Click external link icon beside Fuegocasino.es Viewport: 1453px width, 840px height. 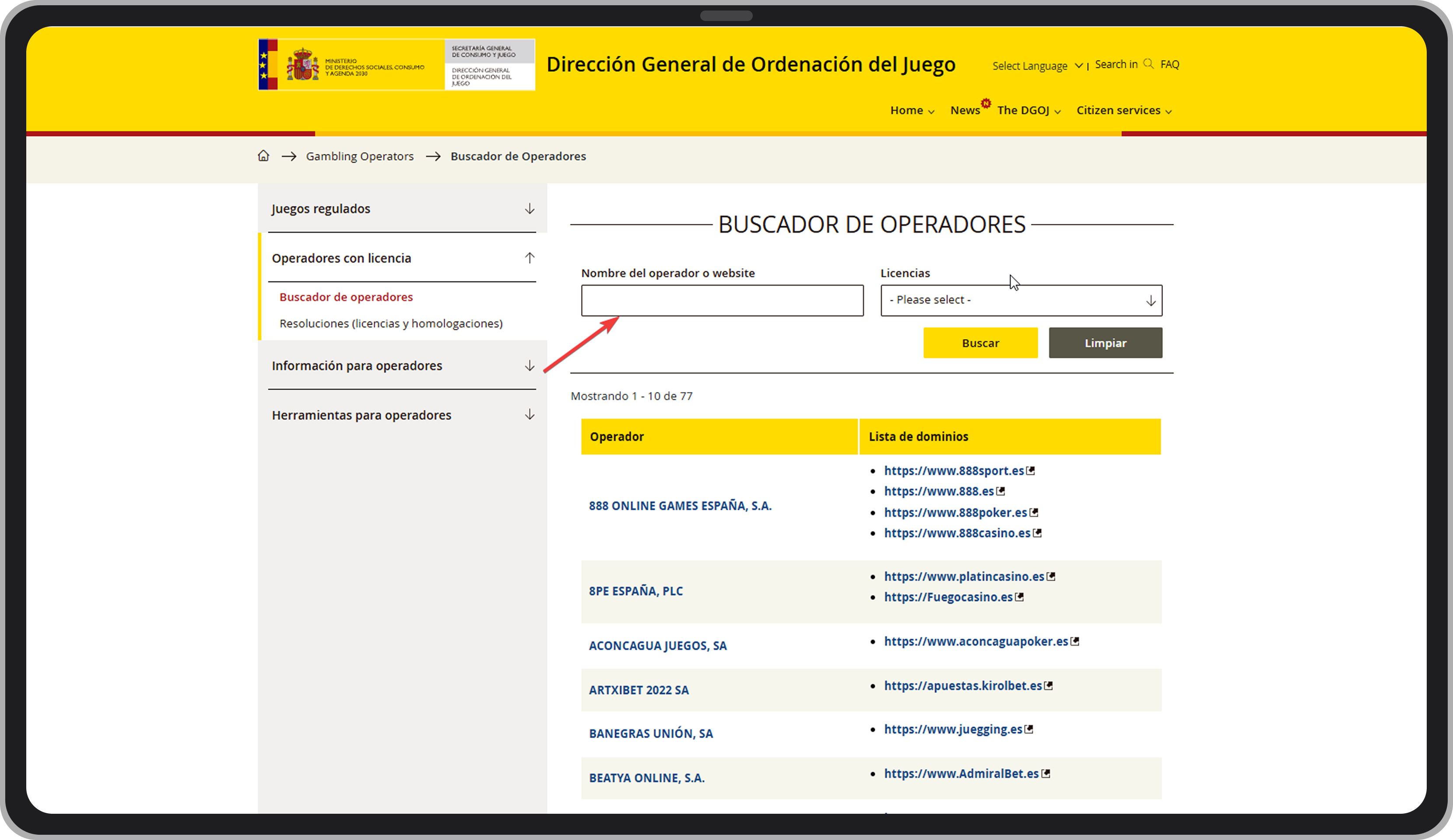tap(1019, 597)
